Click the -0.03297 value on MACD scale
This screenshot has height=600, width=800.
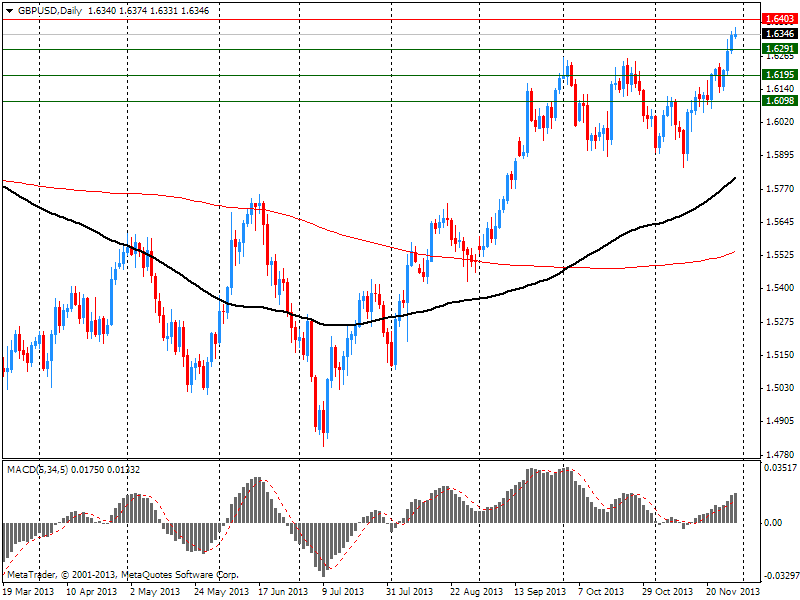tap(779, 576)
